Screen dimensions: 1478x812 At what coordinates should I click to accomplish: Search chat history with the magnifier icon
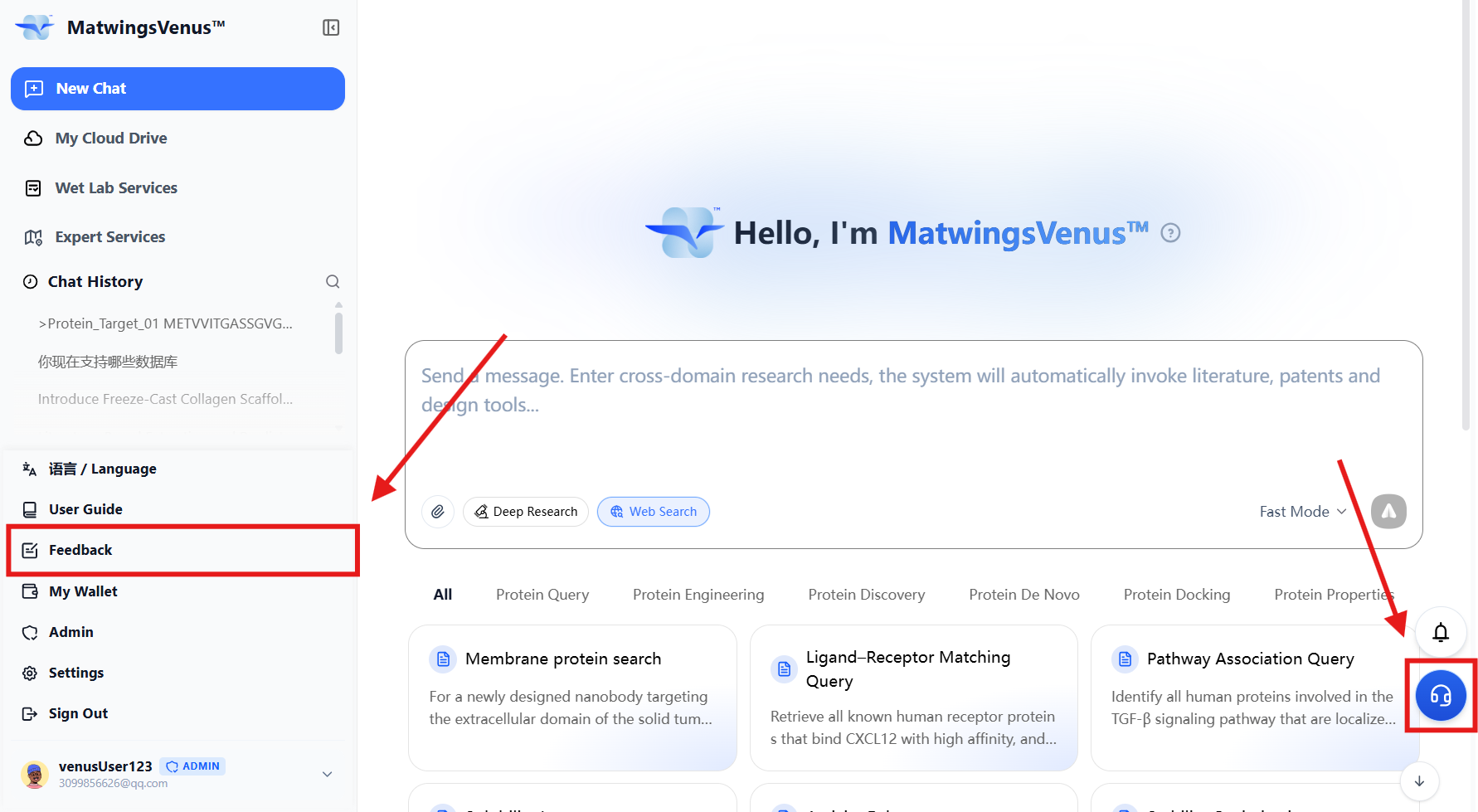pos(333,282)
